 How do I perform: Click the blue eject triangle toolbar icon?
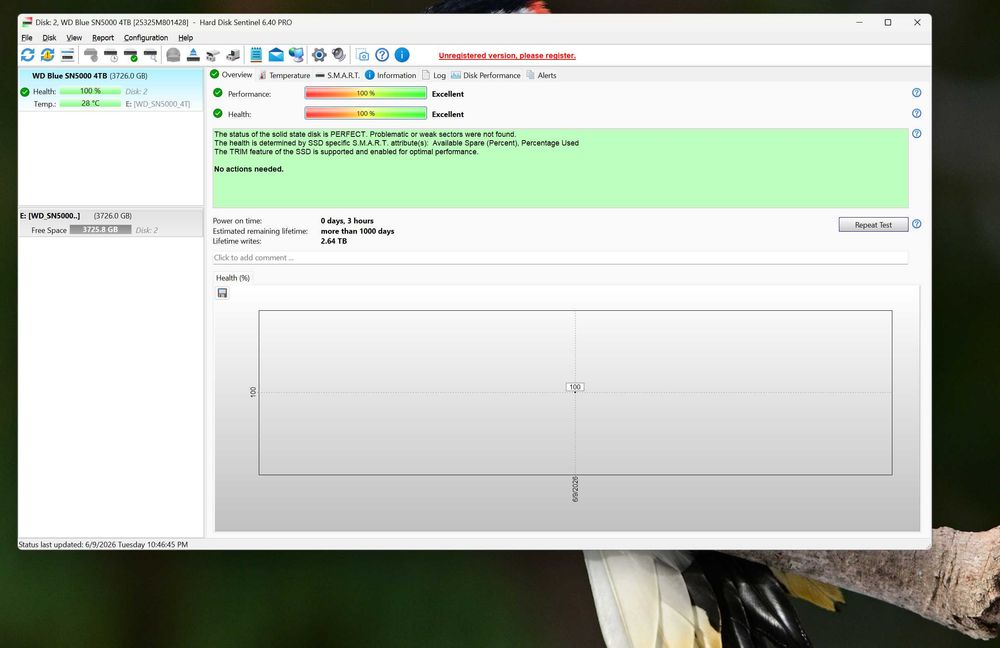tap(193, 55)
